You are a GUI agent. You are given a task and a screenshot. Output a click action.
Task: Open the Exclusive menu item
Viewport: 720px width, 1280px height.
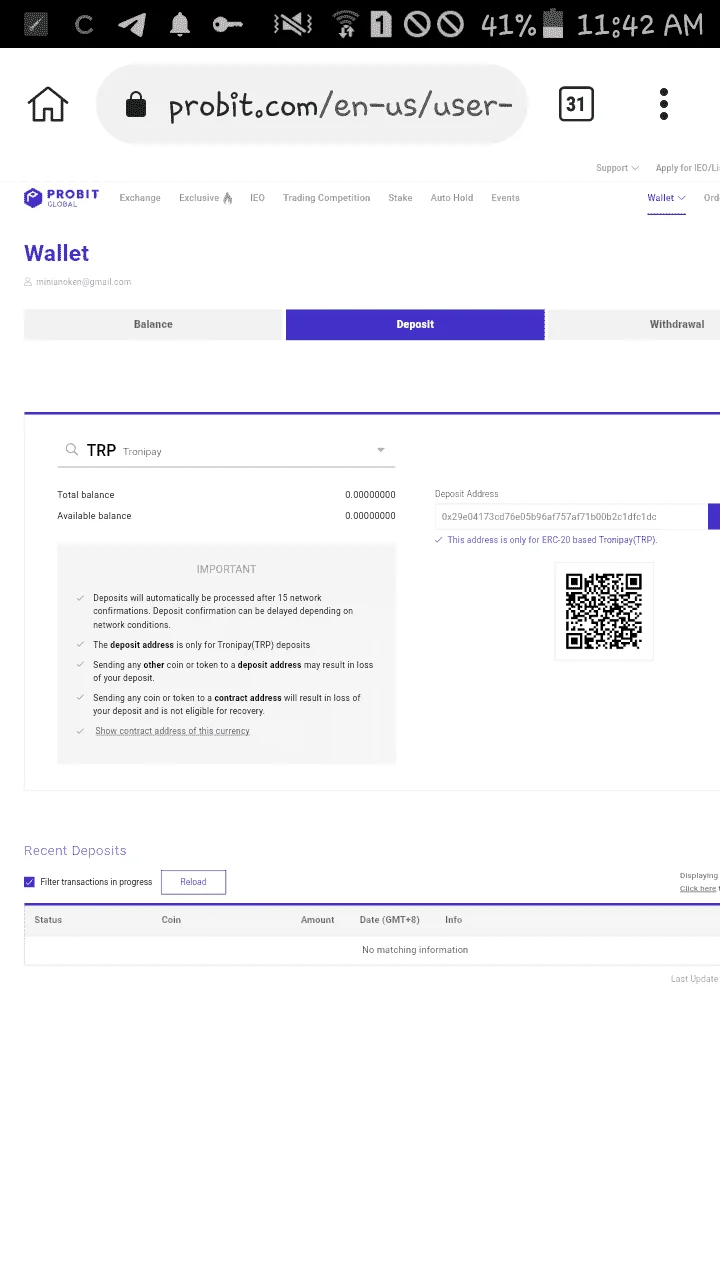[199, 198]
